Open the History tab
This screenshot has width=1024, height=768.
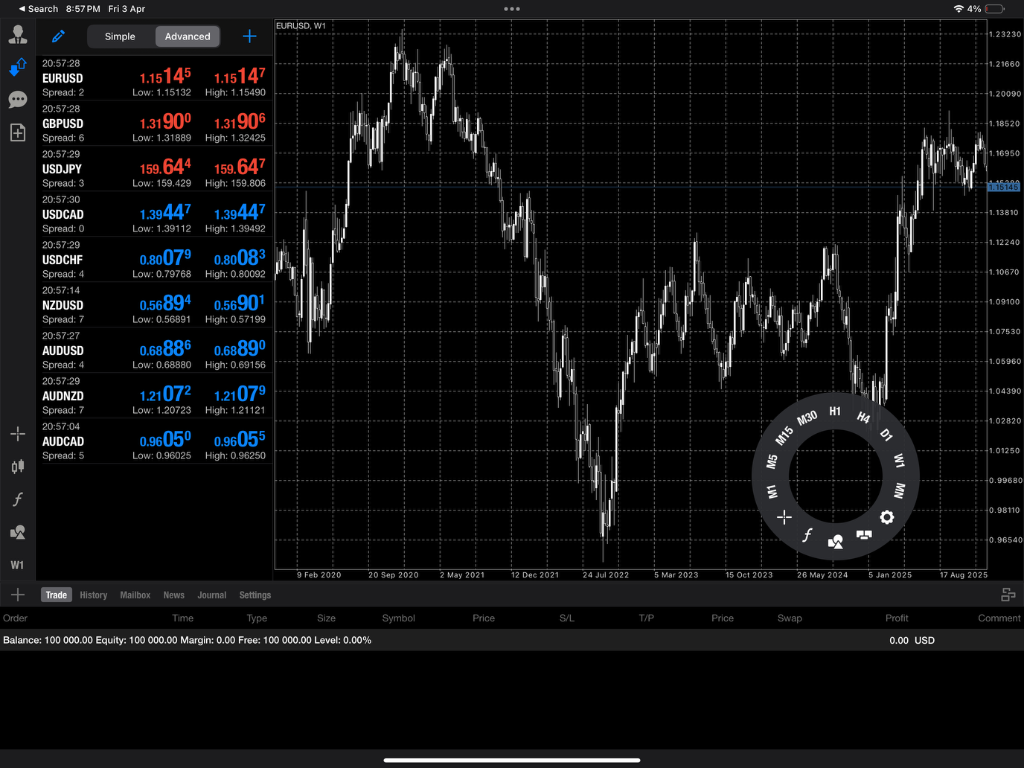pos(93,595)
